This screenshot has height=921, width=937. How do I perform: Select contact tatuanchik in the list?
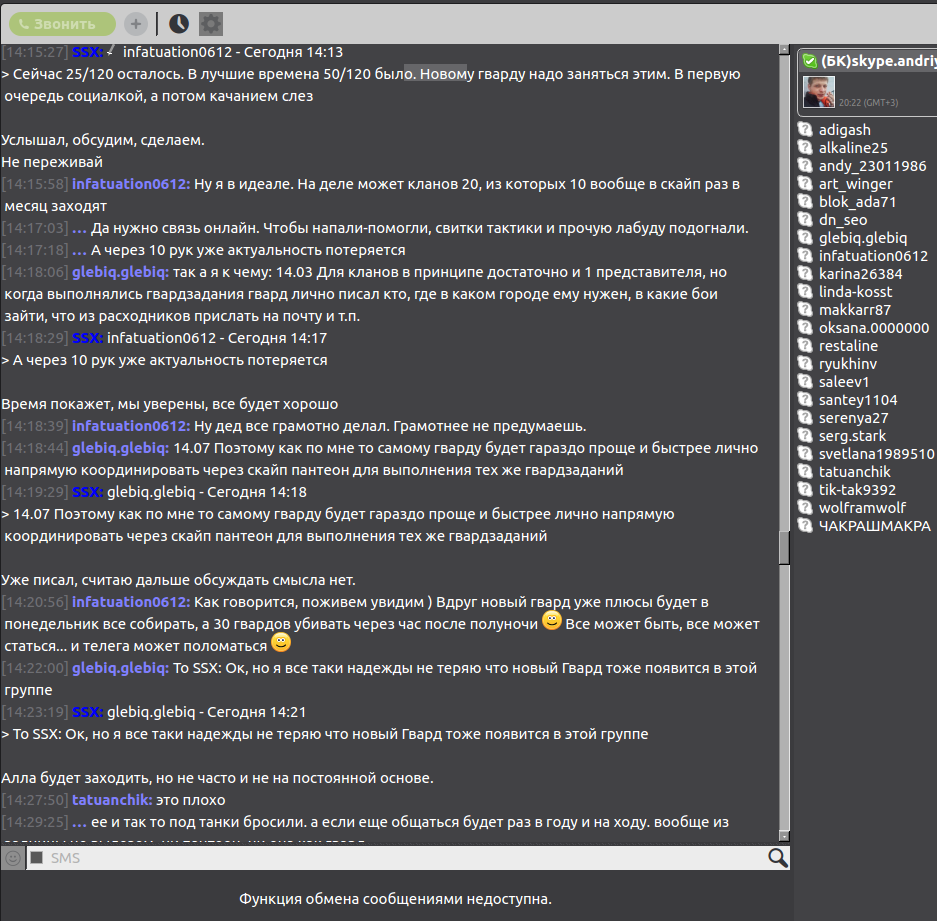pos(855,472)
